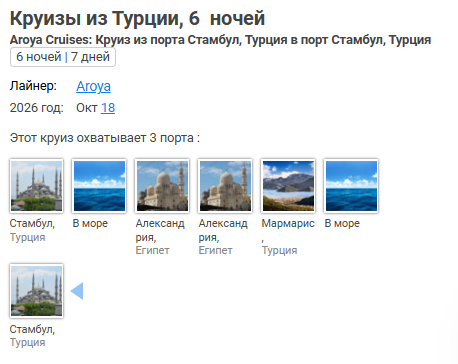Click 'Стамбул, Турция' caption under first thumbnail
Image resolution: width=458 pixels, height=364 pixels.
32,230
